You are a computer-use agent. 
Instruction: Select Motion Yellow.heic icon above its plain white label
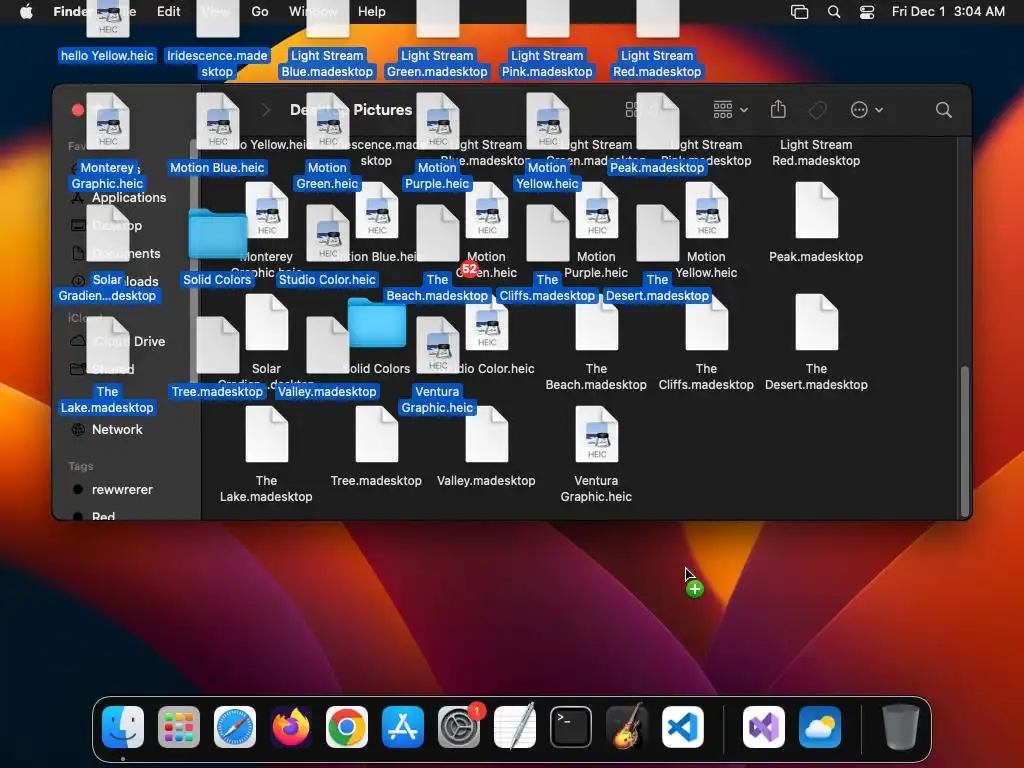tap(707, 211)
